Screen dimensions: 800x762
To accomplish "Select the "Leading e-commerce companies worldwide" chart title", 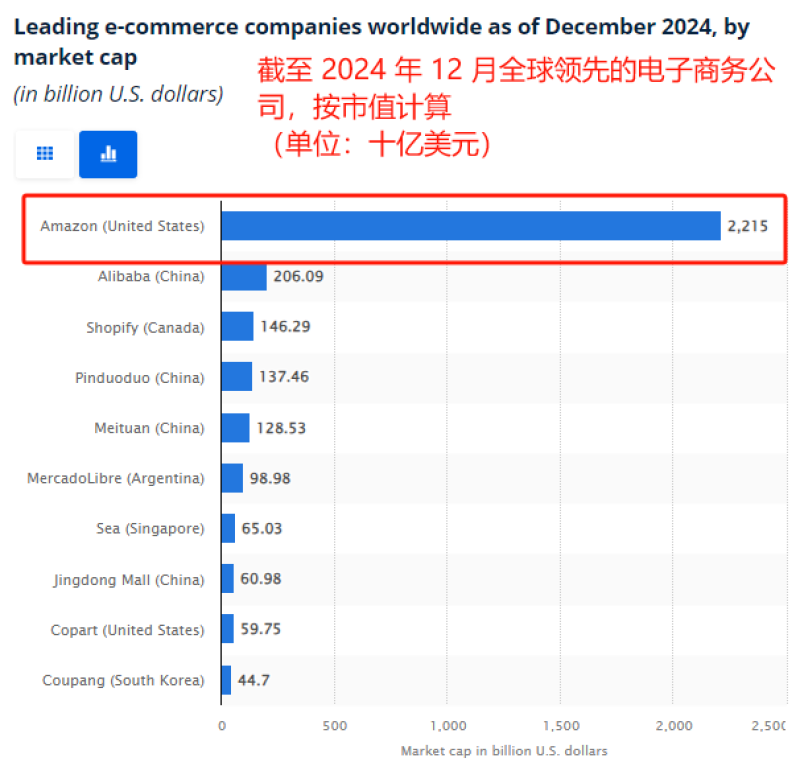I will click(382, 42).
